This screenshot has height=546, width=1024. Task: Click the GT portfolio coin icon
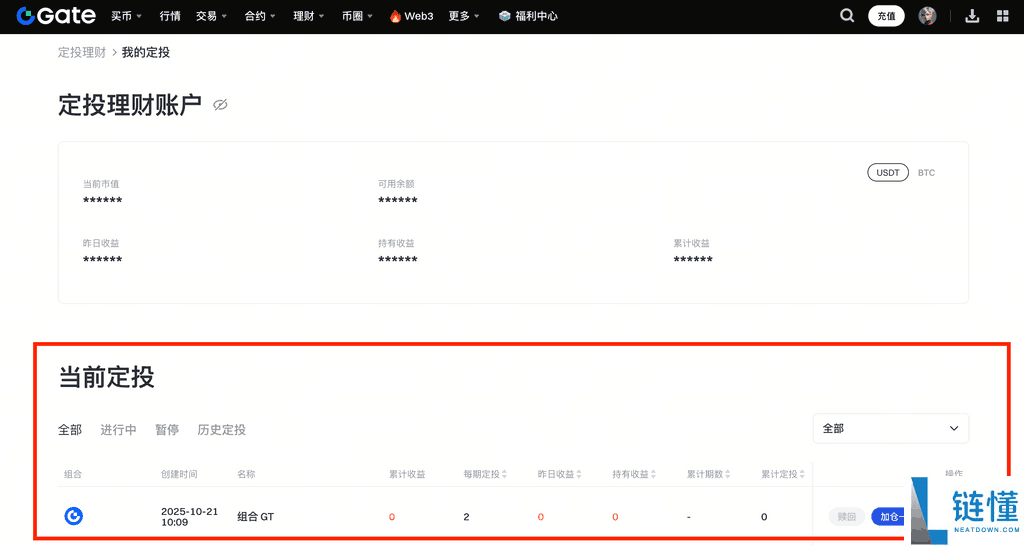point(74,516)
